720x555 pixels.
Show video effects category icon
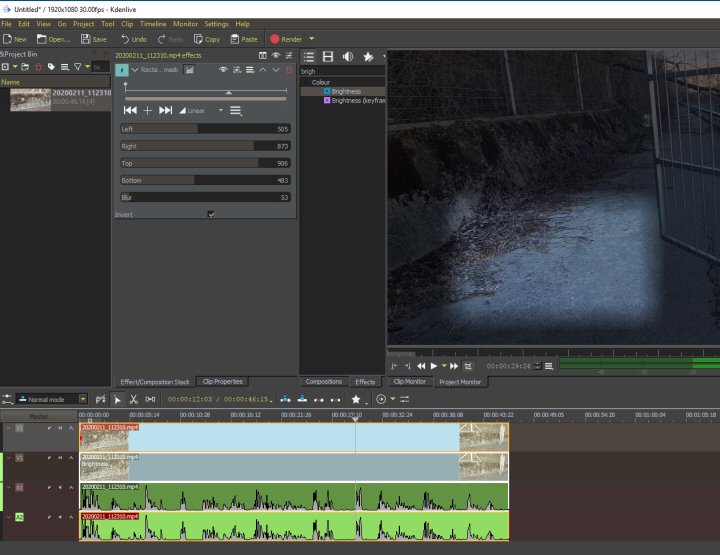click(328, 57)
